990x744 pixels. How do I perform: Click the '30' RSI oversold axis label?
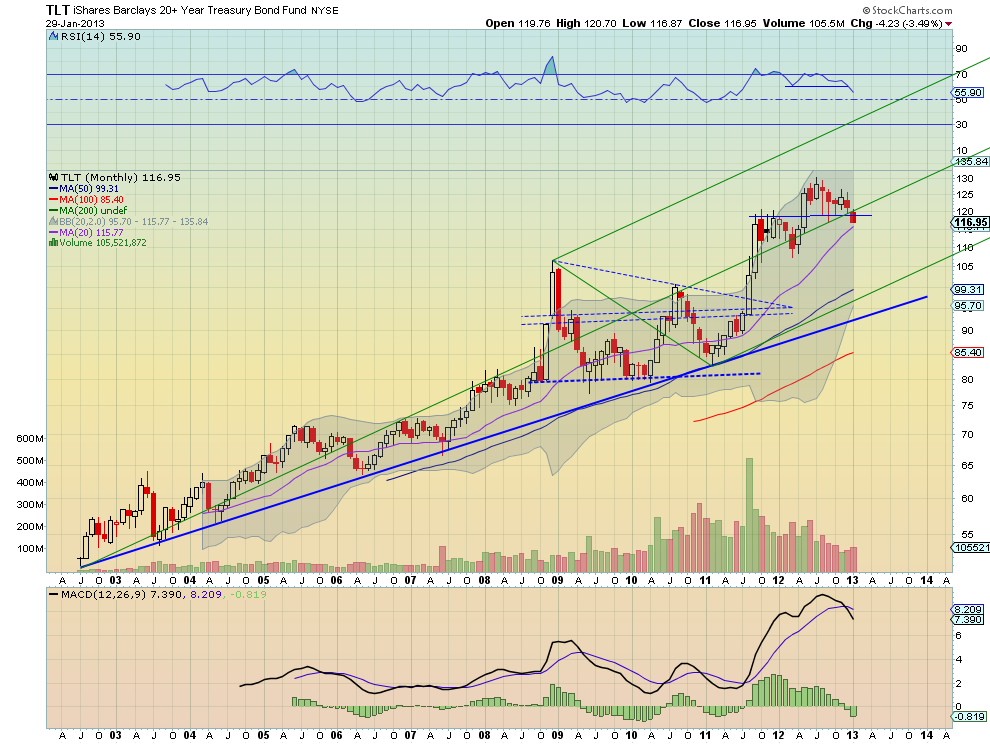tap(961, 124)
